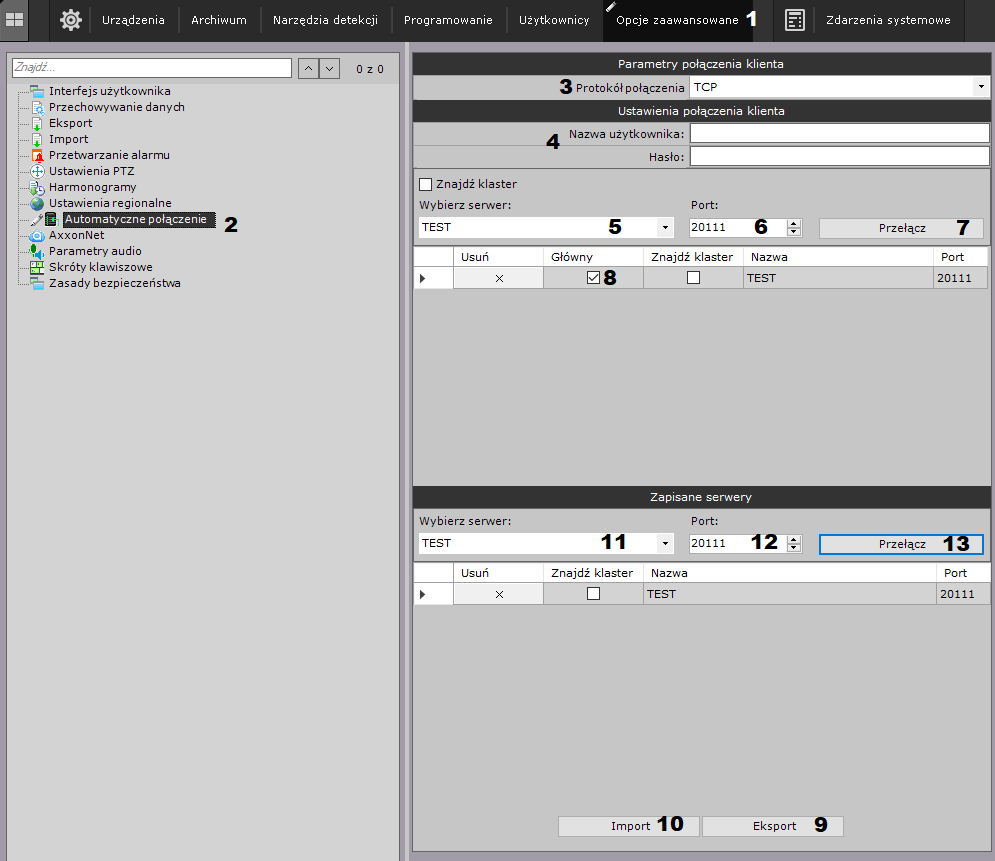Open settings via the gear icon

click(x=70, y=20)
